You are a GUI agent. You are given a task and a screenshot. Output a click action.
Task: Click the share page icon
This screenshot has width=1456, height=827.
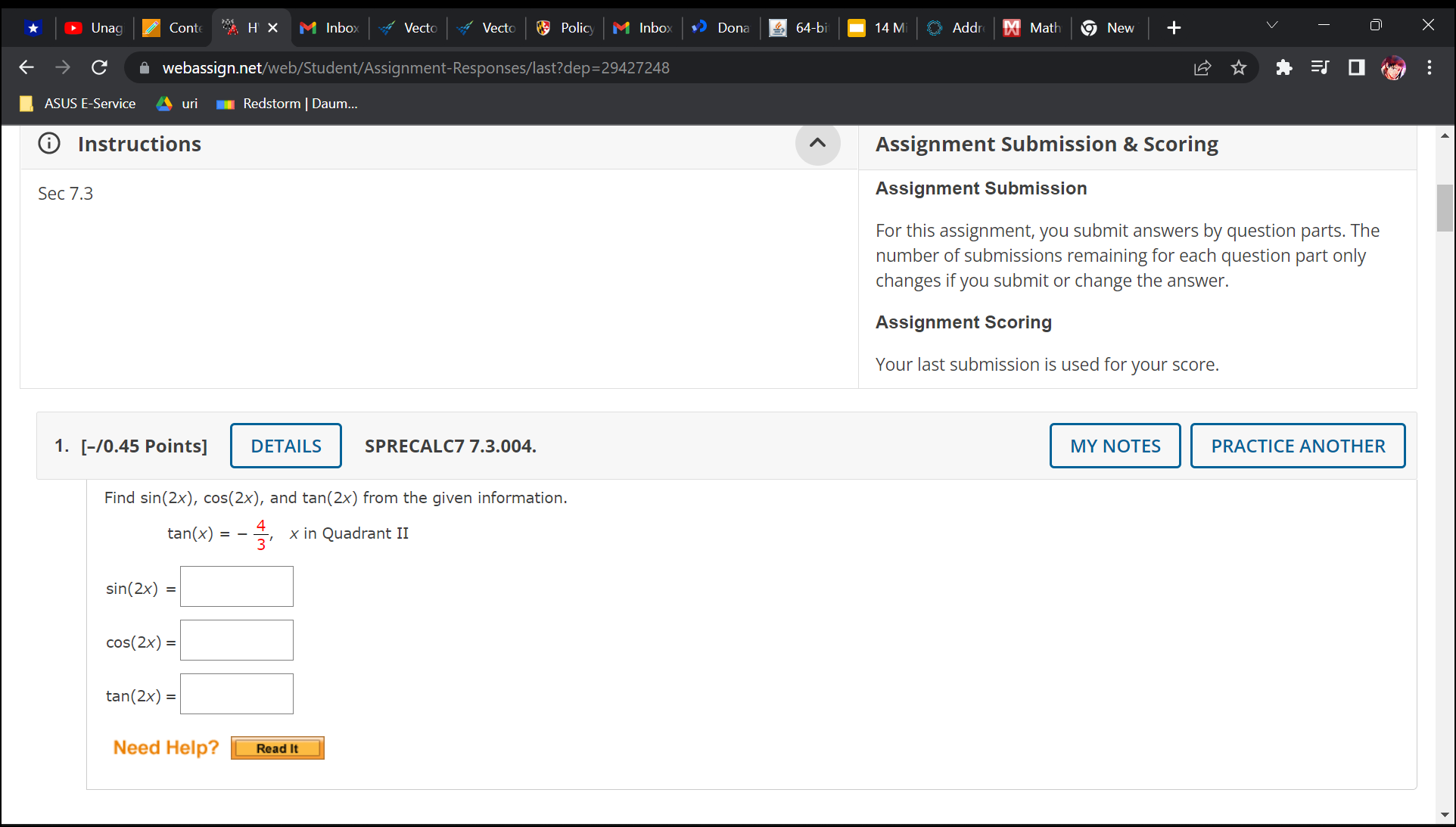click(x=1202, y=68)
